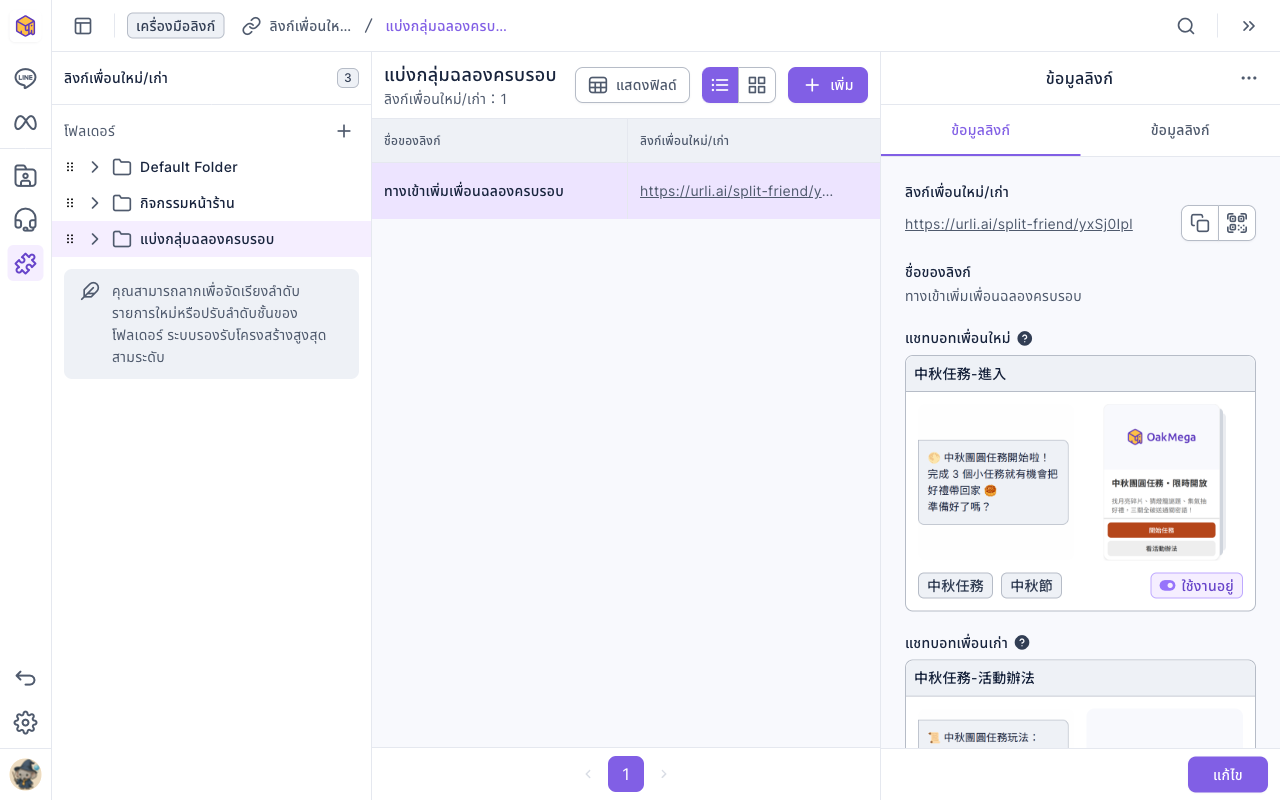Open the search magnifier icon
Viewport: 1280px width, 800px height.
(1186, 26)
